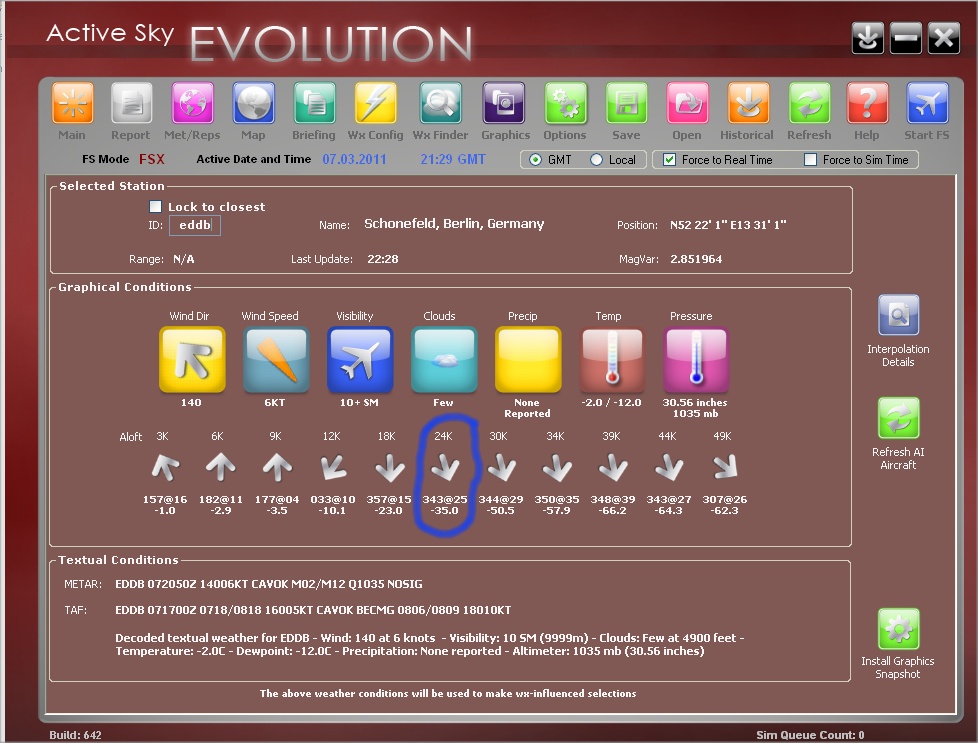Select the GMT radio button
This screenshot has height=743, width=978.
point(535,160)
